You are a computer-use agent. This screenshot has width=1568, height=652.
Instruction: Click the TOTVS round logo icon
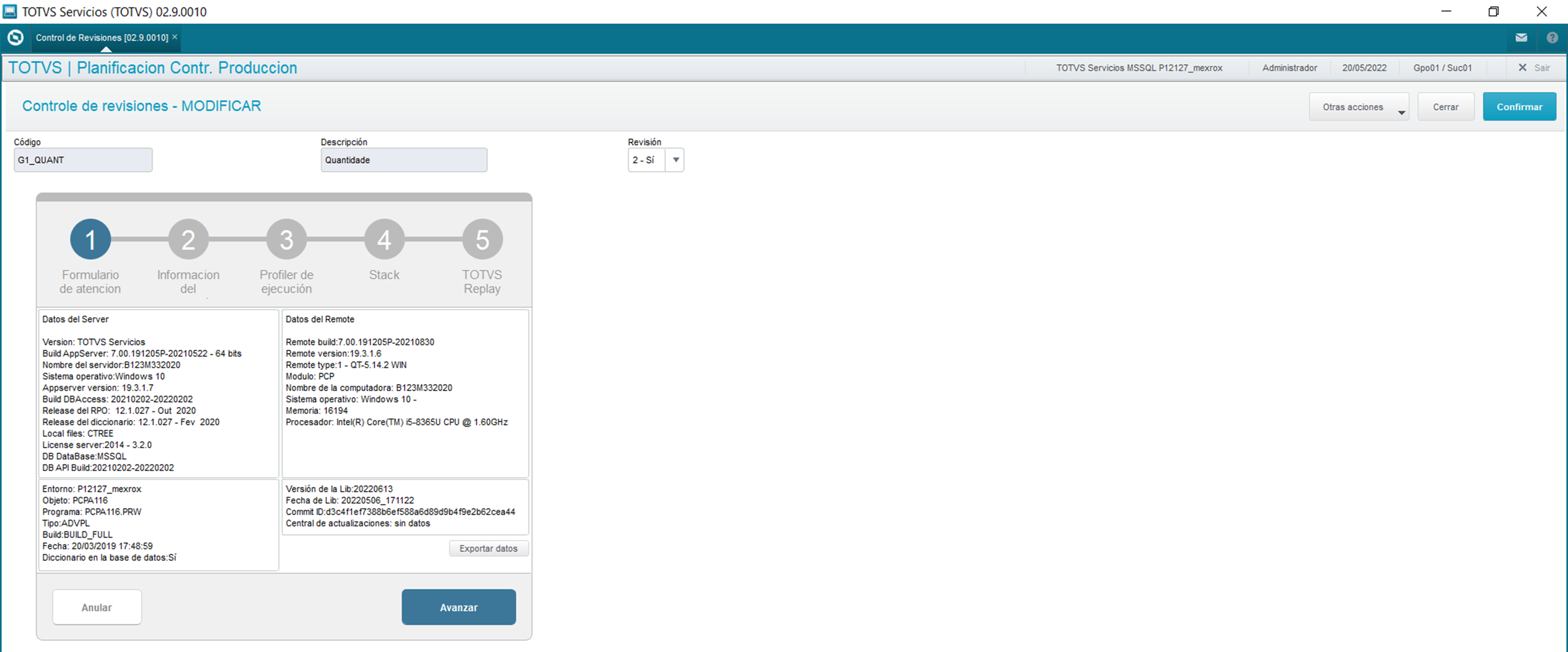(15, 38)
